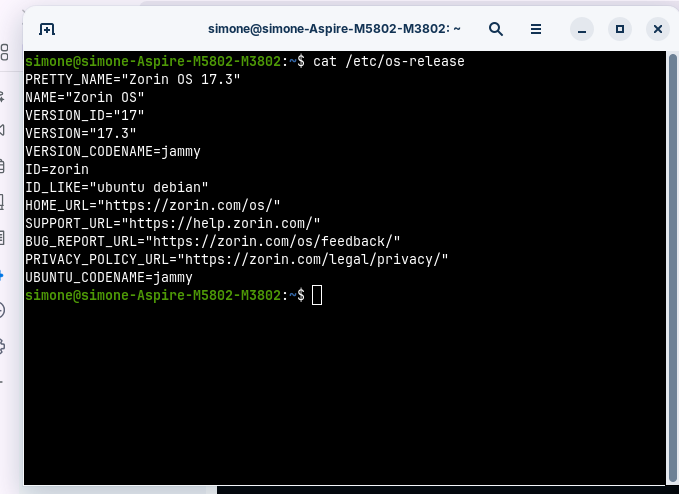Image resolution: width=679 pixels, height=494 pixels.
Task: Click the PRIVACY_POLICY_URL line
Action: pos(236,259)
